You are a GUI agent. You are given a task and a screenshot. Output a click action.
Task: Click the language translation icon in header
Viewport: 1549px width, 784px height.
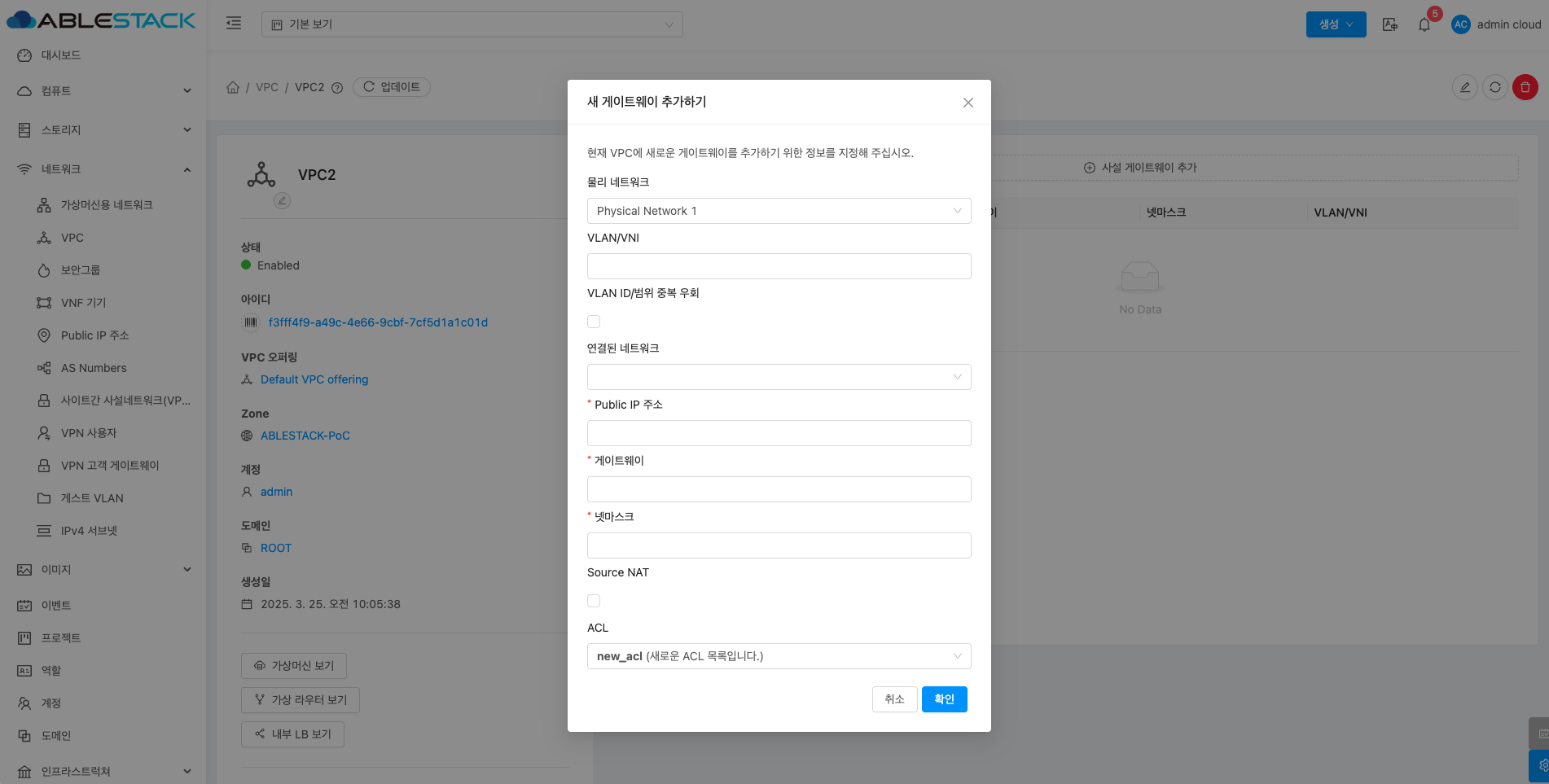[x=1390, y=24]
